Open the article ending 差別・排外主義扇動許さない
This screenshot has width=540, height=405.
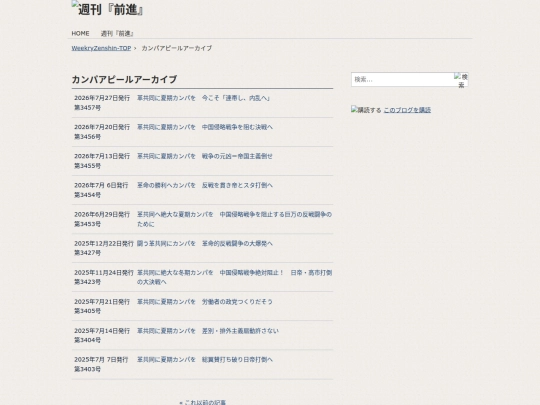click(x=208, y=331)
